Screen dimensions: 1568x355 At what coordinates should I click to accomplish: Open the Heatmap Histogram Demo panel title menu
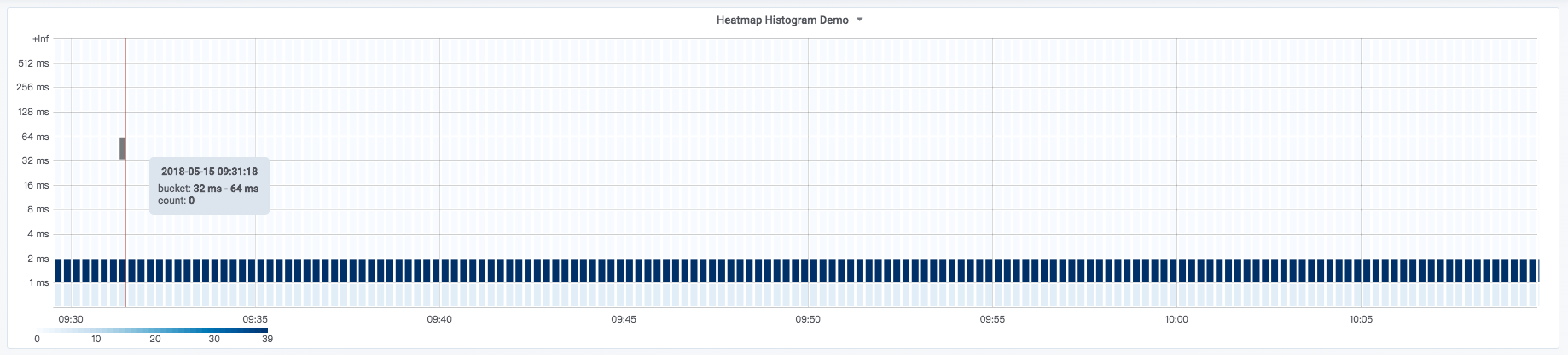(x=781, y=20)
